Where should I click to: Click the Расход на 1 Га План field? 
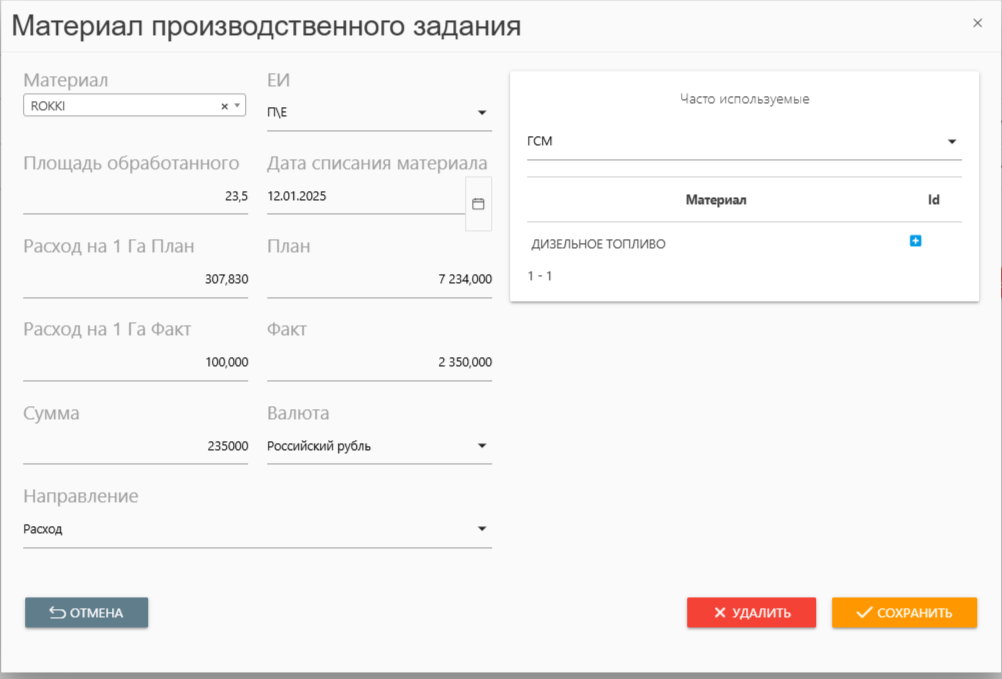click(x=135, y=280)
